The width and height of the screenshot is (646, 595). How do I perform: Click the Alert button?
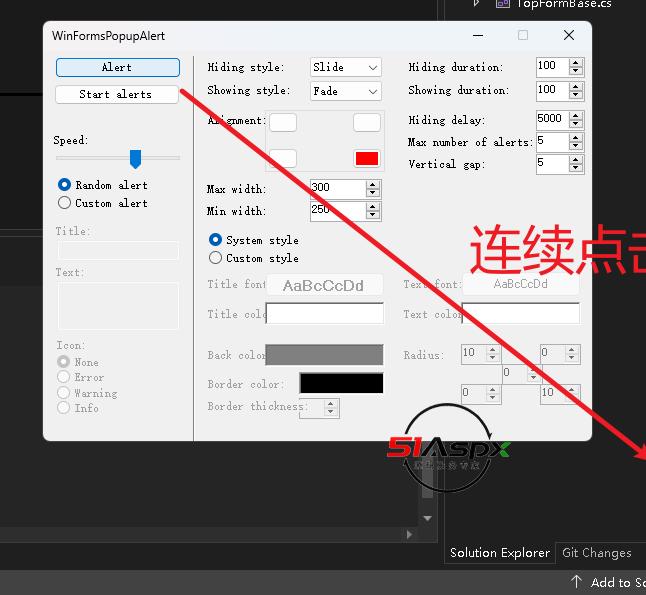coord(118,67)
